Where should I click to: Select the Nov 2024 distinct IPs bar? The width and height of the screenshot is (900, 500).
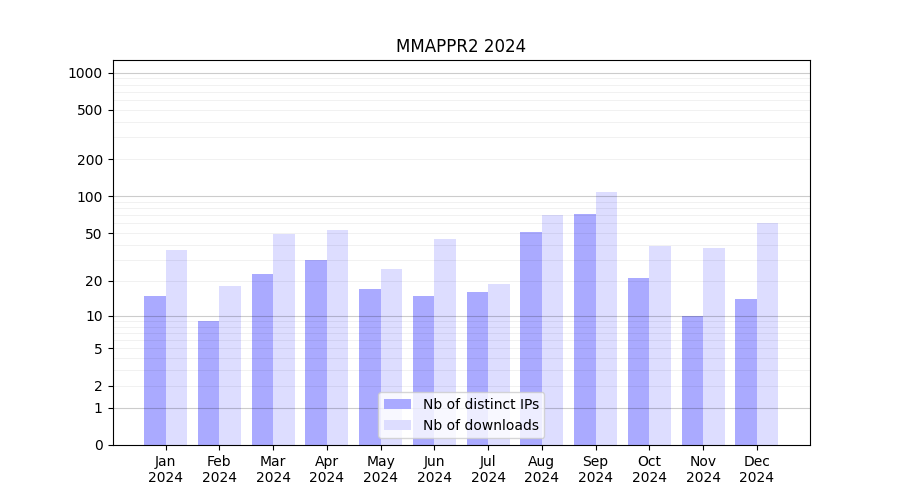[692, 380]
